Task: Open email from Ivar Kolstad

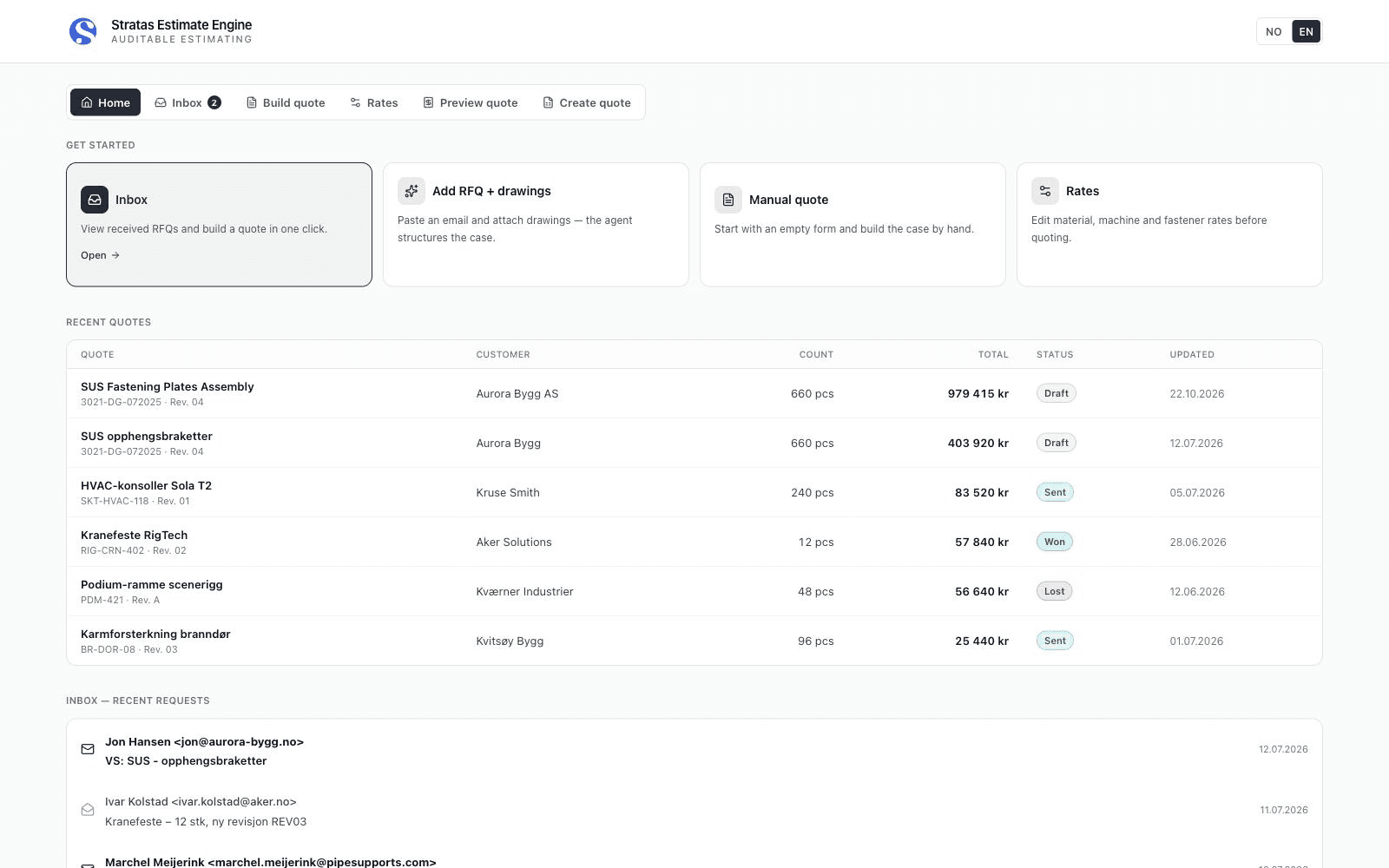Action: (694, 811)
